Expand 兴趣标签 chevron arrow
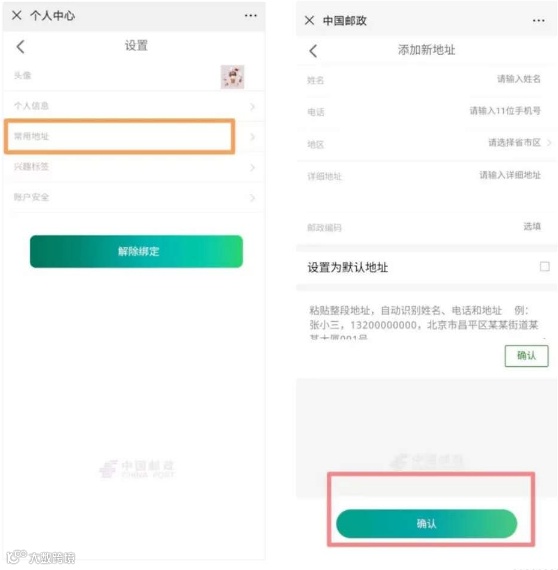 click(x=252, y=168)
